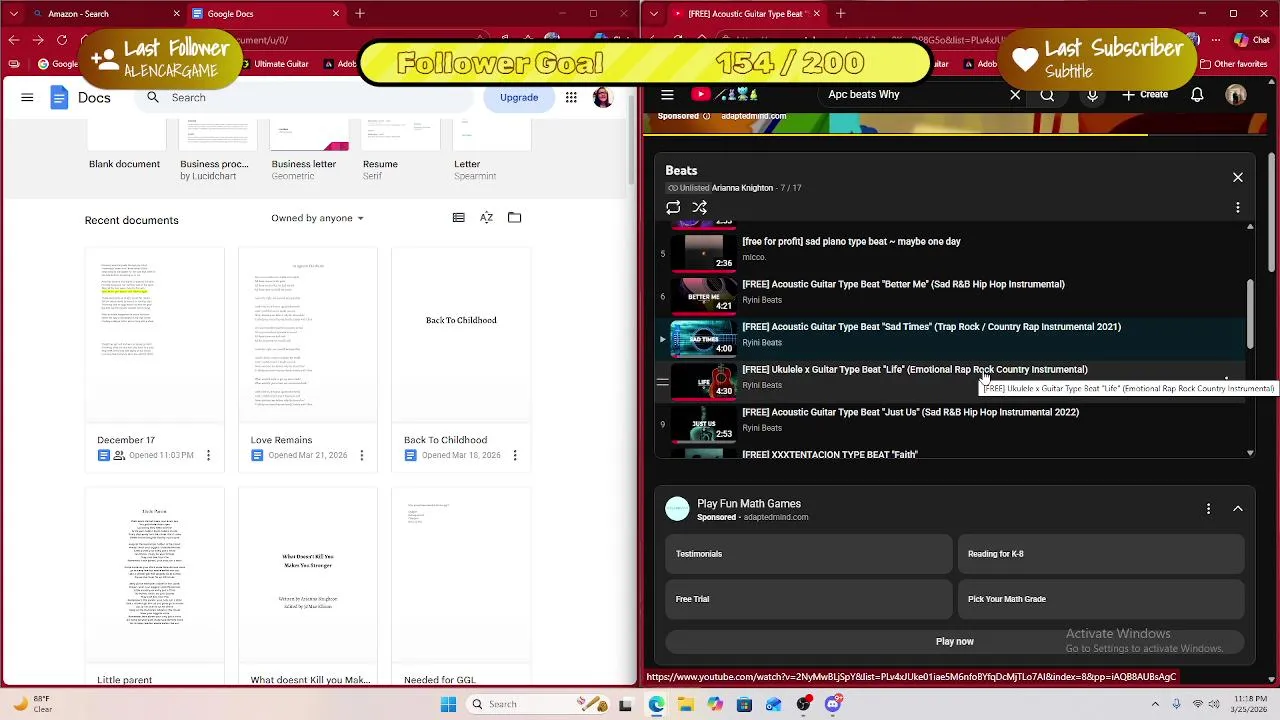Open the Google apps grid in Docs
The height and width of the screenshot is (720, 1280).
tap(571, 97)
